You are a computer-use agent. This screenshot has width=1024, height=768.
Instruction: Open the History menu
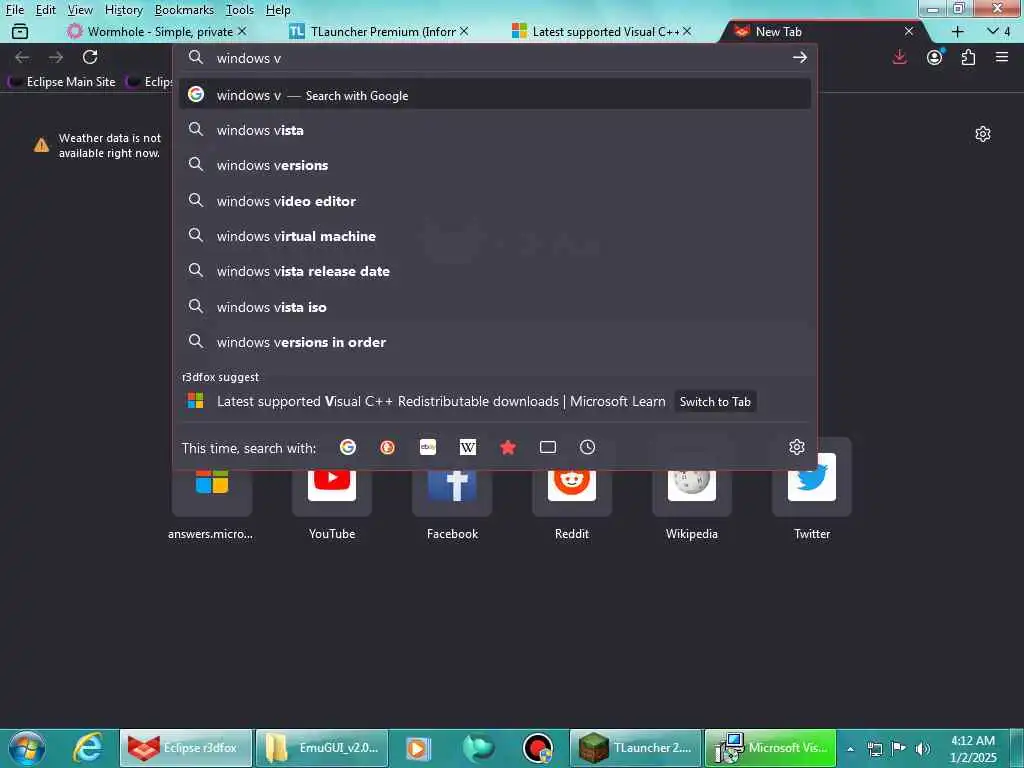click(x=123, y=10)
